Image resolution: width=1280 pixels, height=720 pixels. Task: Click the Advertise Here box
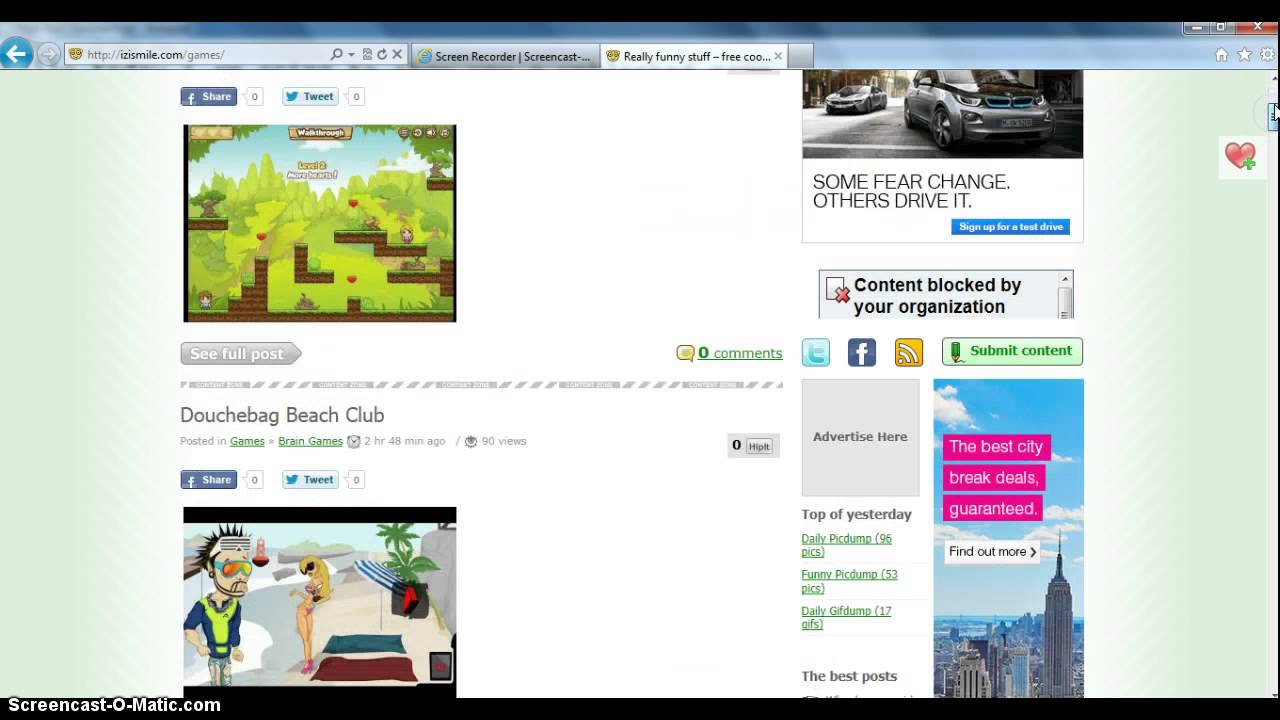[860, 437]
